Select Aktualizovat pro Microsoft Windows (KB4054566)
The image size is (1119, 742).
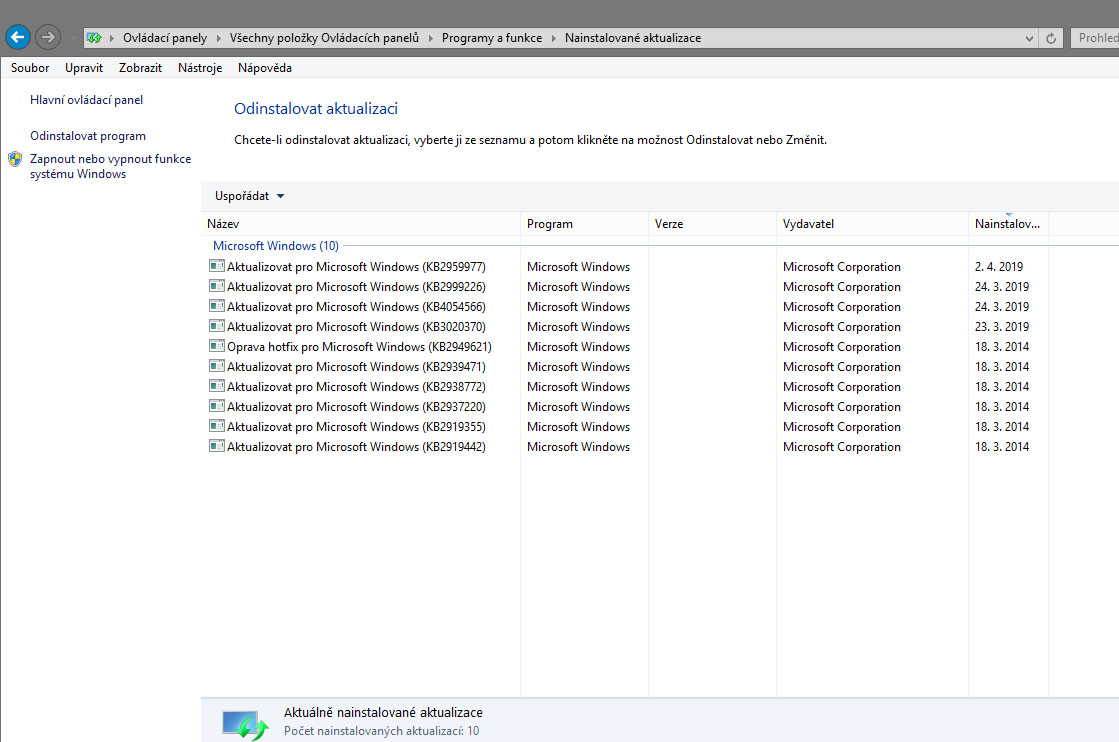tap(356, 306)
